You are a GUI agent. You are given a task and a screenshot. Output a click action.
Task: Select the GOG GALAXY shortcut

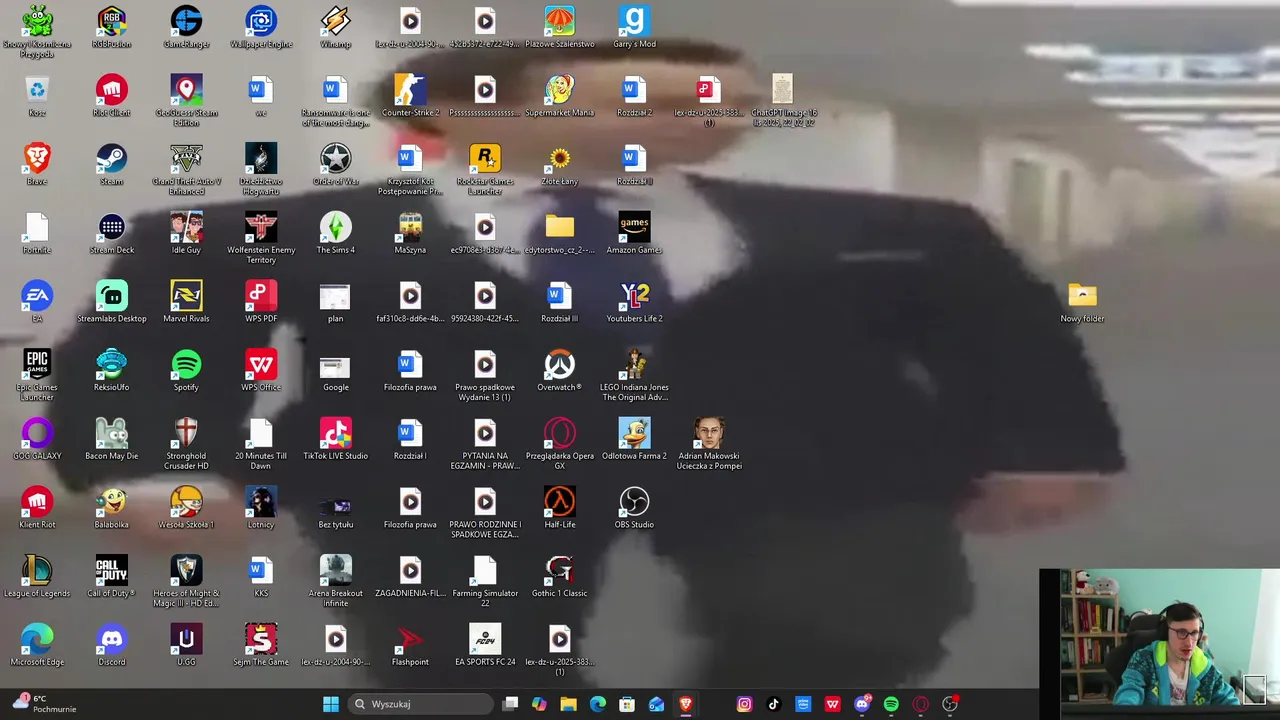pyautogui.click(x=37, y=439)
